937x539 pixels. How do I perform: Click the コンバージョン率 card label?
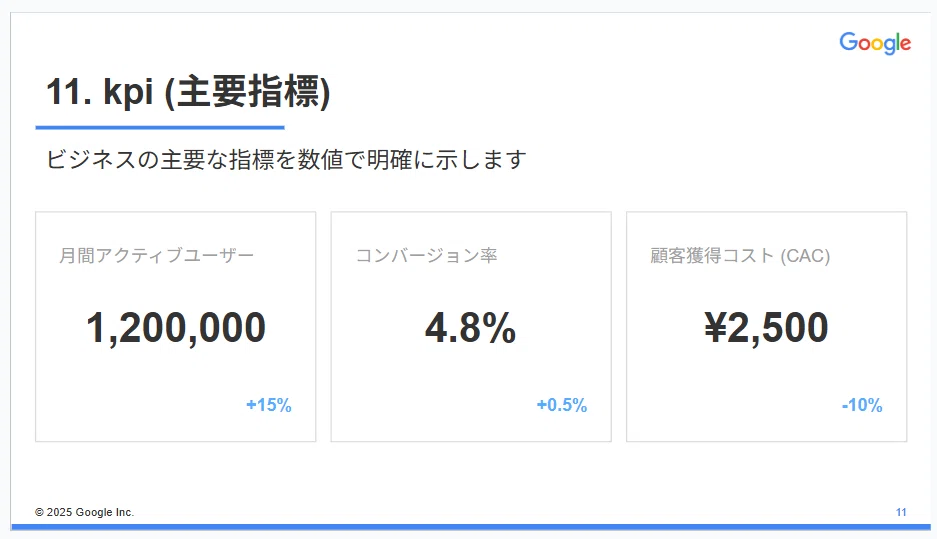[427, 256]
